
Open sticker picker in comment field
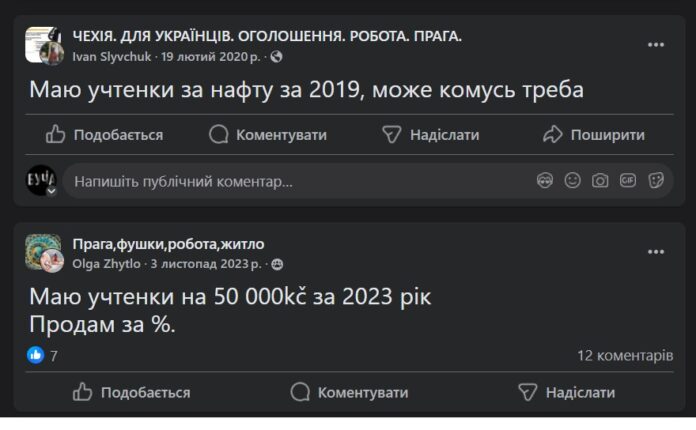656,181
